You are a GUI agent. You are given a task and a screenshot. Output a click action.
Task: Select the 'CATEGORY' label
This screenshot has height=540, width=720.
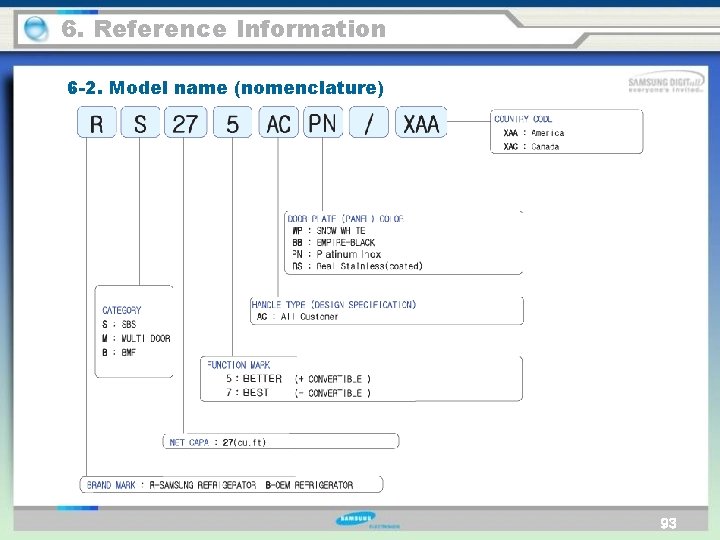[122, 310]
